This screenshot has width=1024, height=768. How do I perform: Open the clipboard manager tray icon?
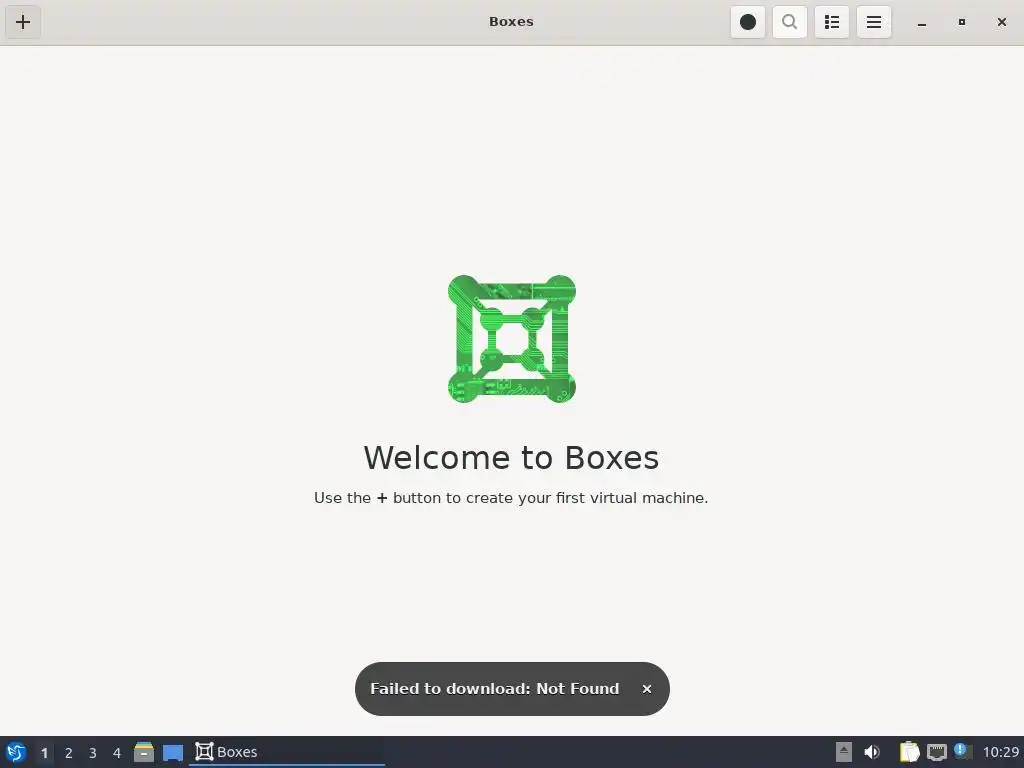pos(909,752)
